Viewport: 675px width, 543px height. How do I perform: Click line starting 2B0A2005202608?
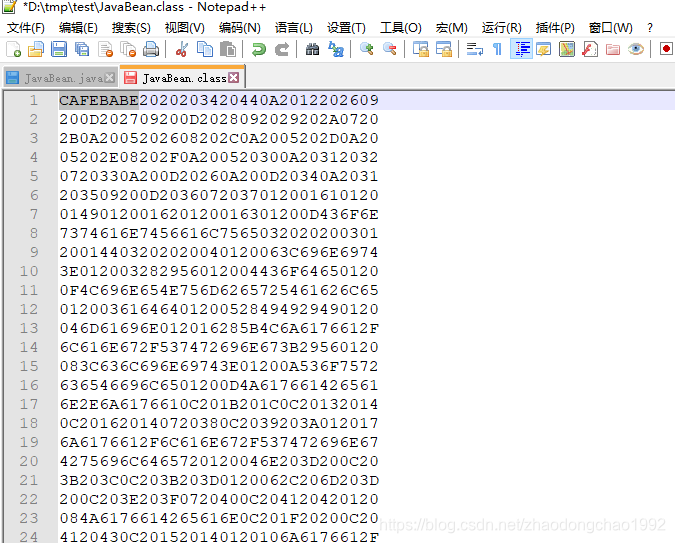pos(219,138)
